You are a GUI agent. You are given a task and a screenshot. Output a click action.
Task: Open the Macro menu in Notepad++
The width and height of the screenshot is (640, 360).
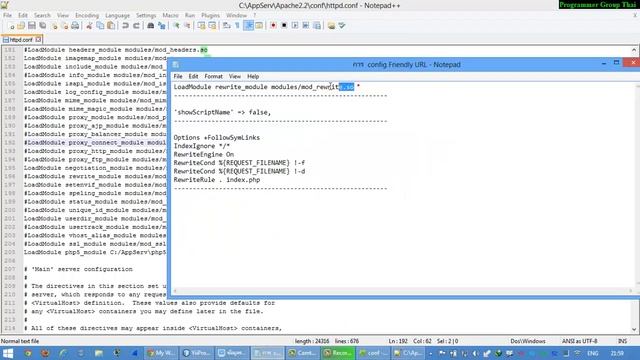coord(171,16)
